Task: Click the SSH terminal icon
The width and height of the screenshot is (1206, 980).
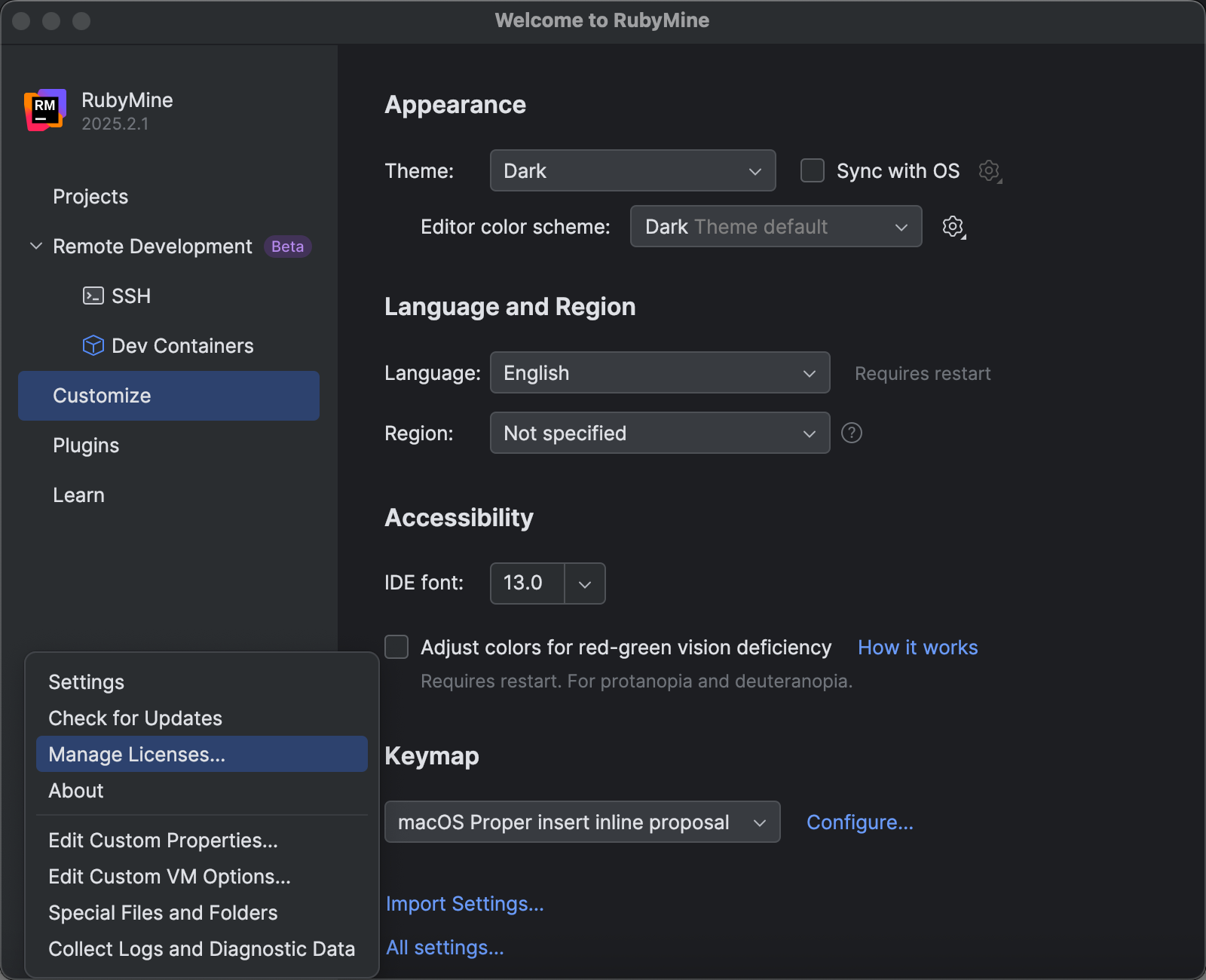Action: pos(93,296)
